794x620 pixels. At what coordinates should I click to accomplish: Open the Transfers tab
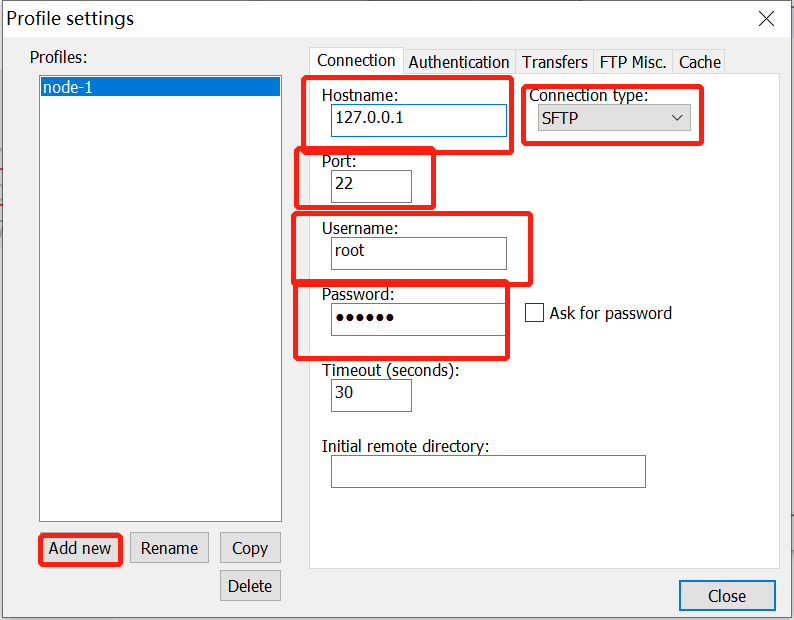coord(554,62)
